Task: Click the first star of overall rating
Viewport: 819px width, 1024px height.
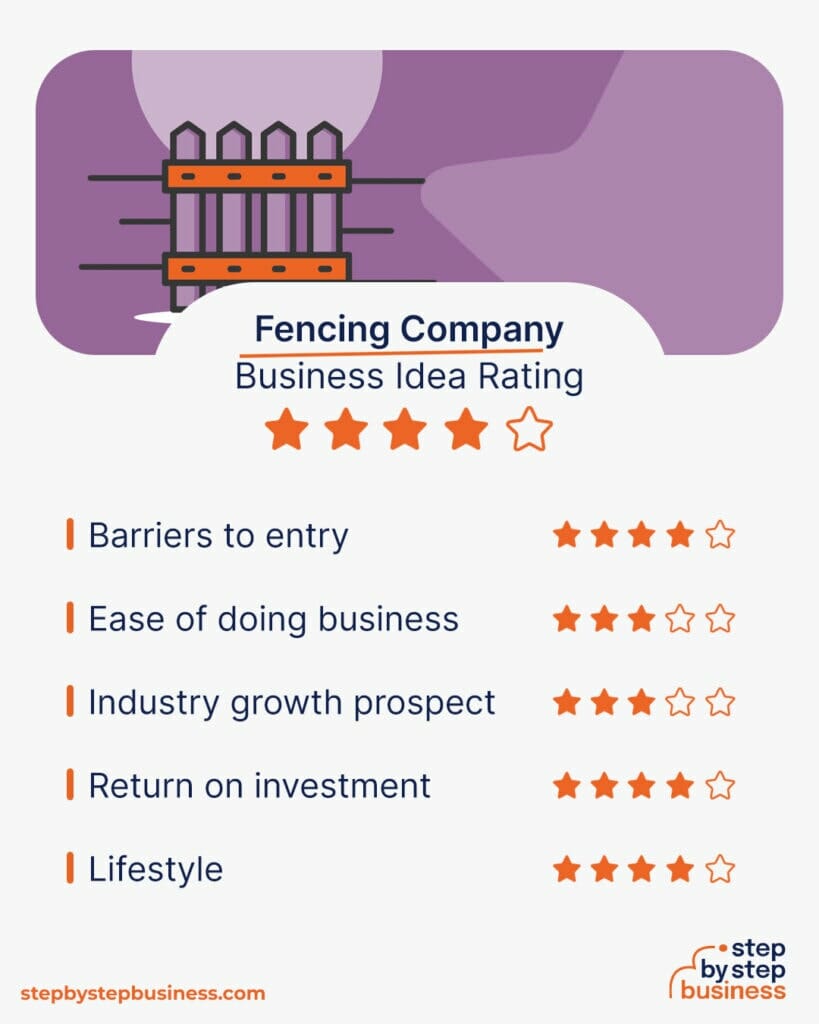Action: tap(286, 431)
